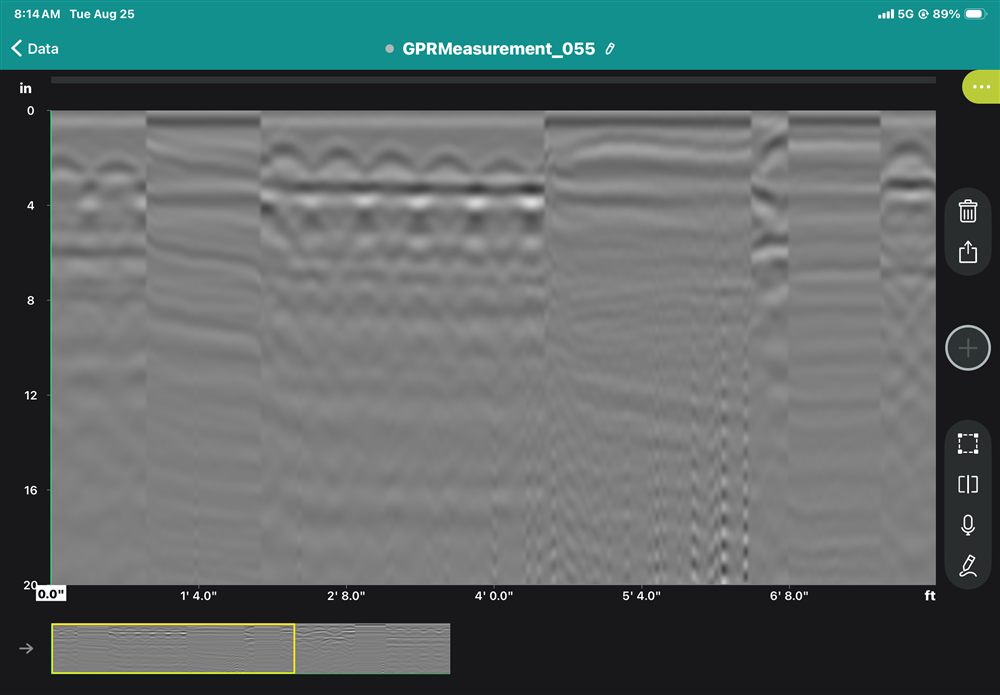Tap the highlighted yellow overview window

pos(173,648)
